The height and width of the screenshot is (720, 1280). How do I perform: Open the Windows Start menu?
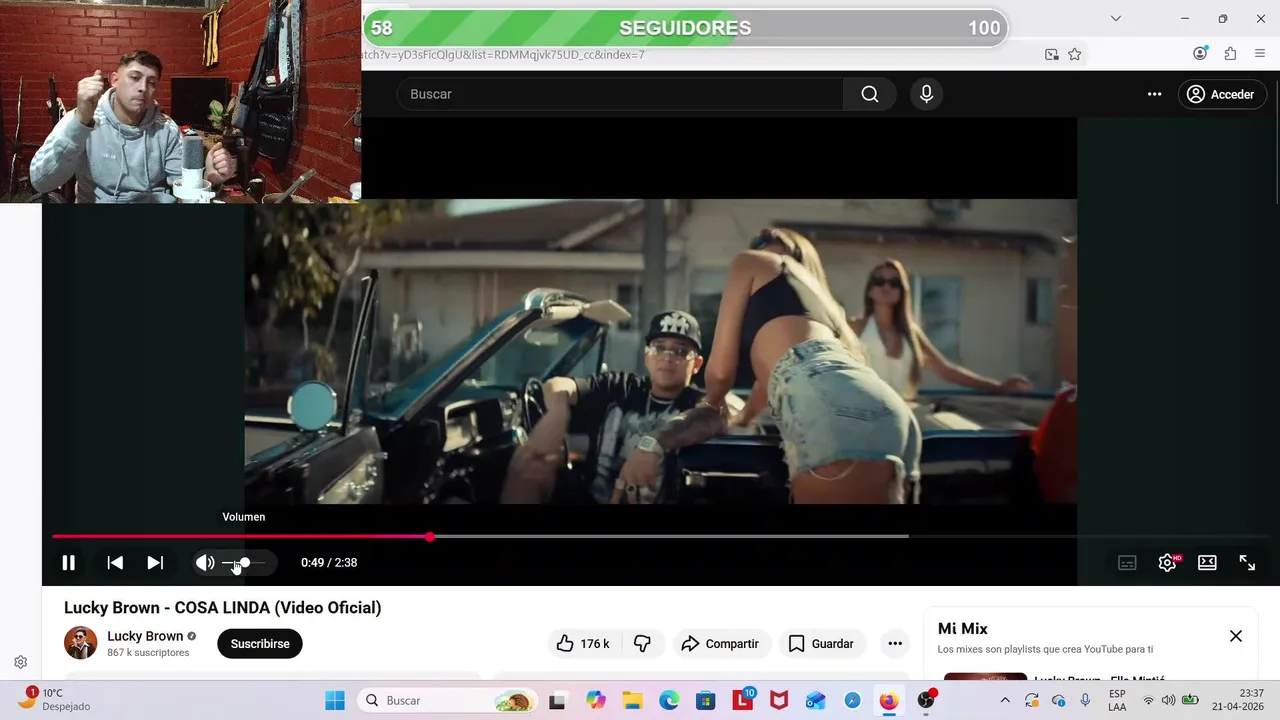click(335, 701)
